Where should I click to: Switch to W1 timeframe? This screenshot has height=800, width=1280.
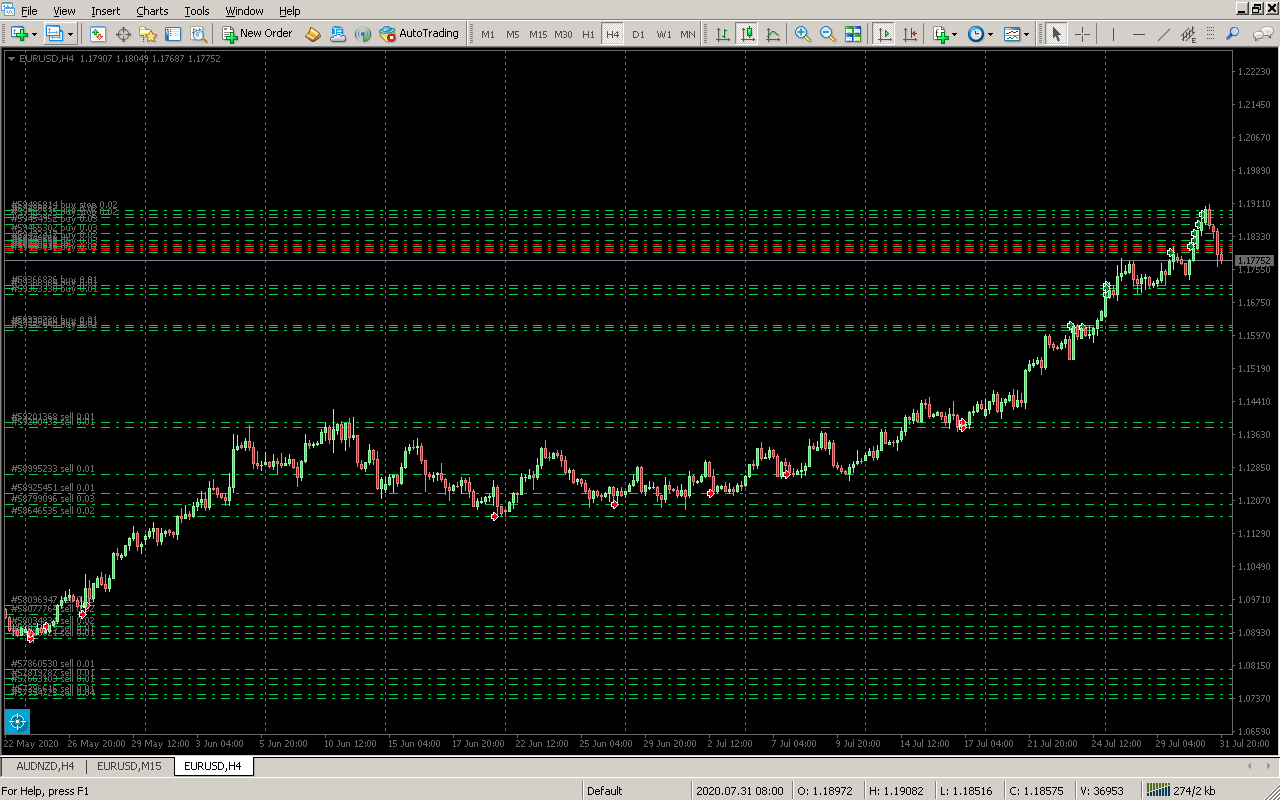pos(664,34)
